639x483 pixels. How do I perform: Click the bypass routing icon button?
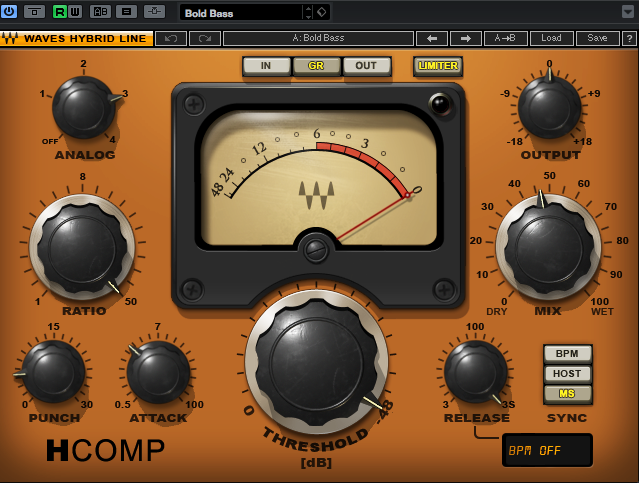click(34, 12)
